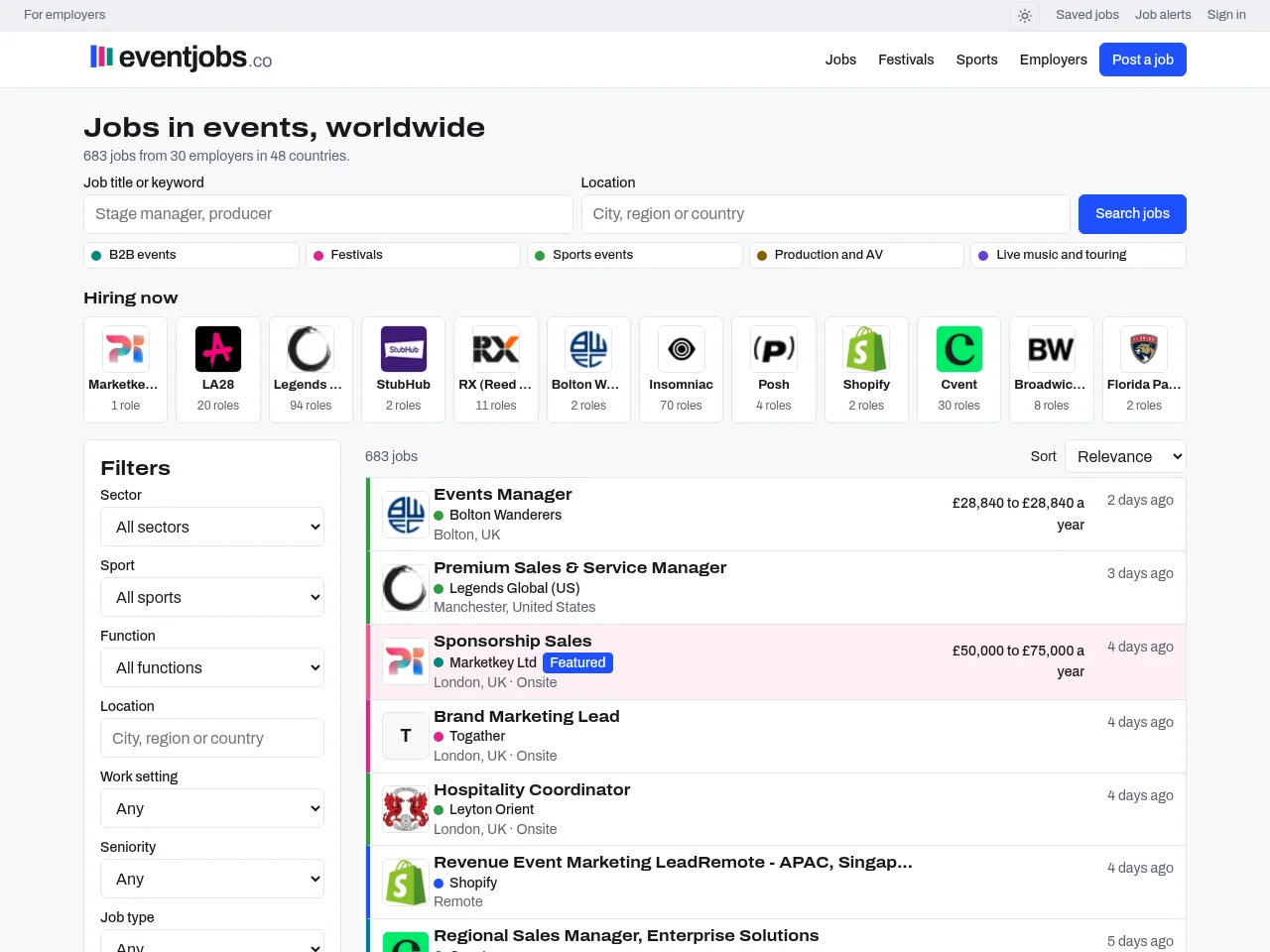The height and width of the screenshot is (952, 1270).
Task: Toggle the light/dark theme sun icon
Action: click(1025, 15)
